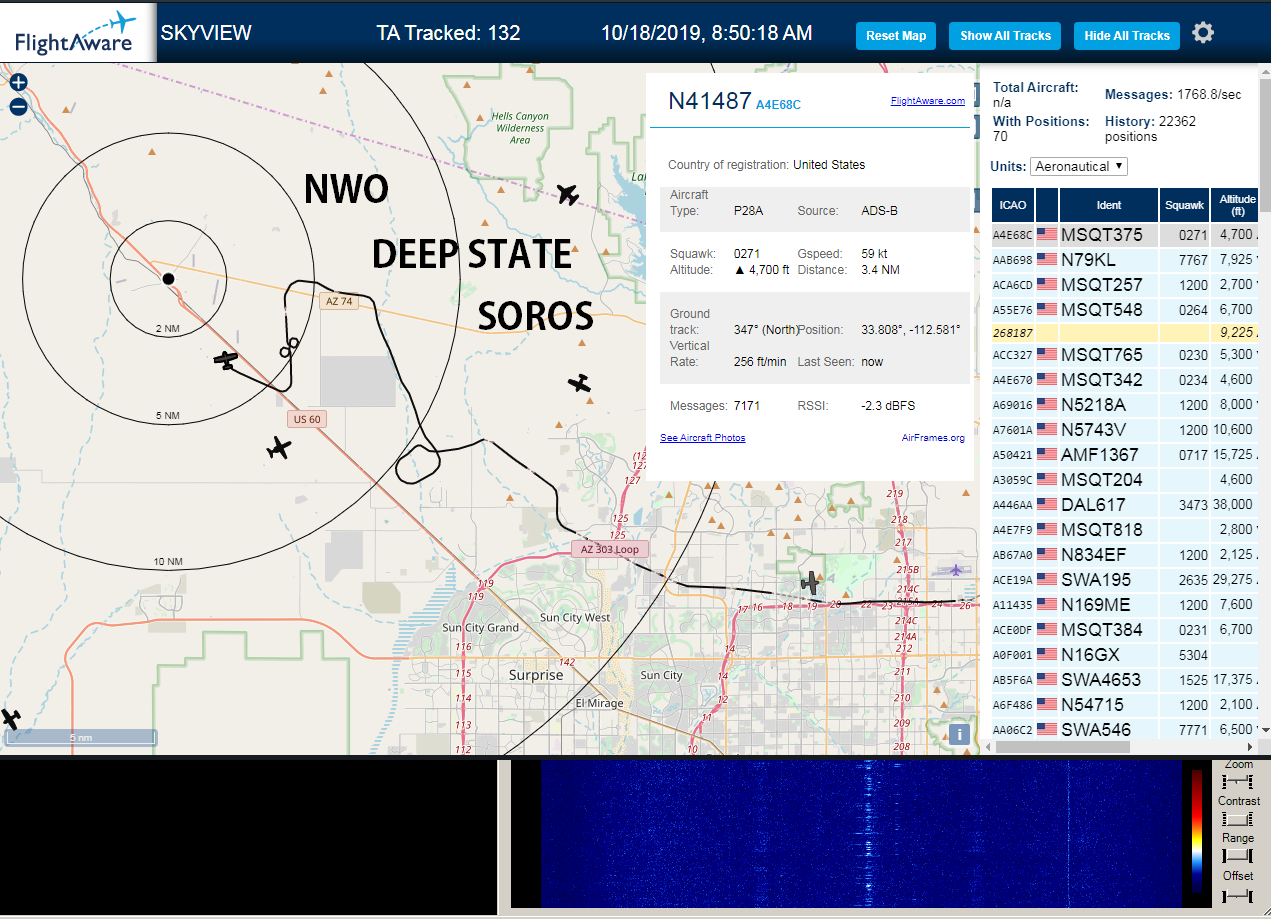The height and width of the screenshot is (919, 1271).
Task: Click the waterfall Range slider
Action: click(x=1237, y=856)
